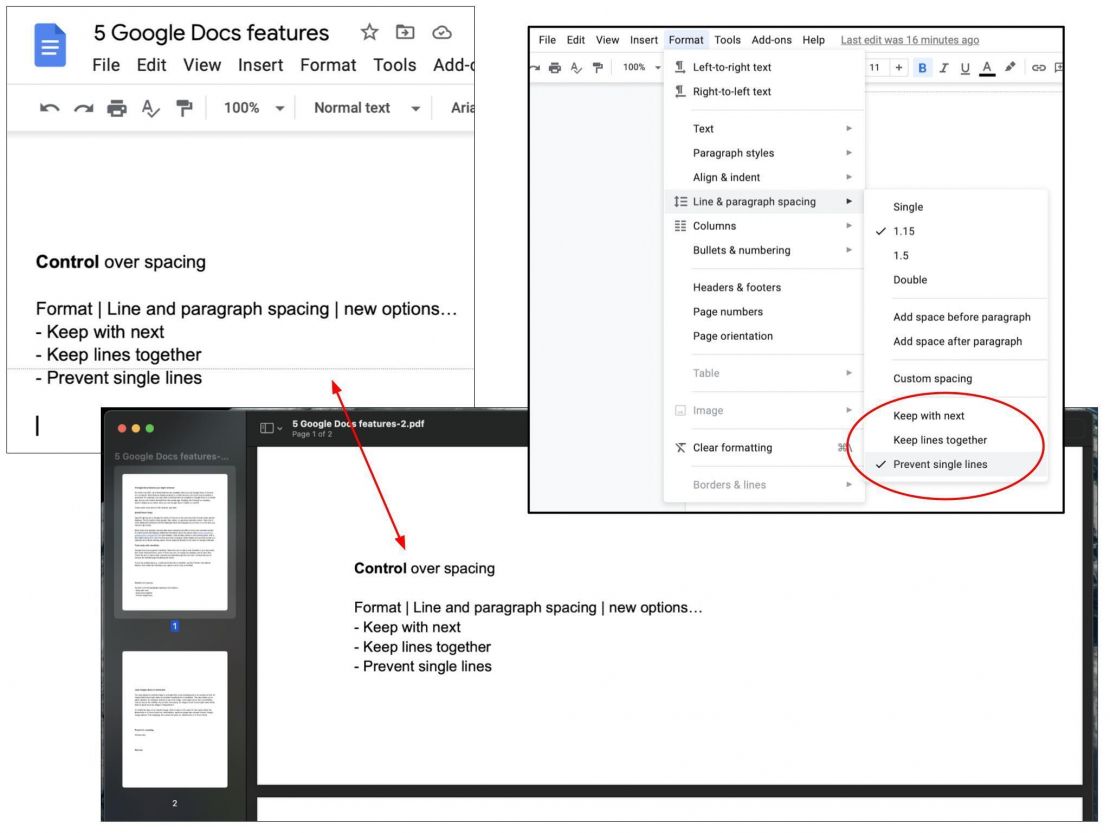Toggle underline formatting
The width and height of the screenshot is (1110, 833).
(963, 67)
